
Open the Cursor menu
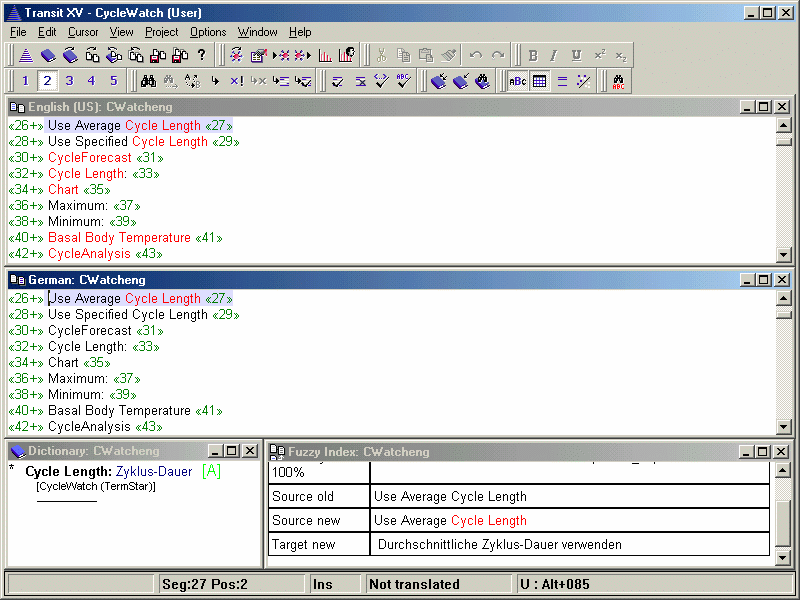(83, 32)
